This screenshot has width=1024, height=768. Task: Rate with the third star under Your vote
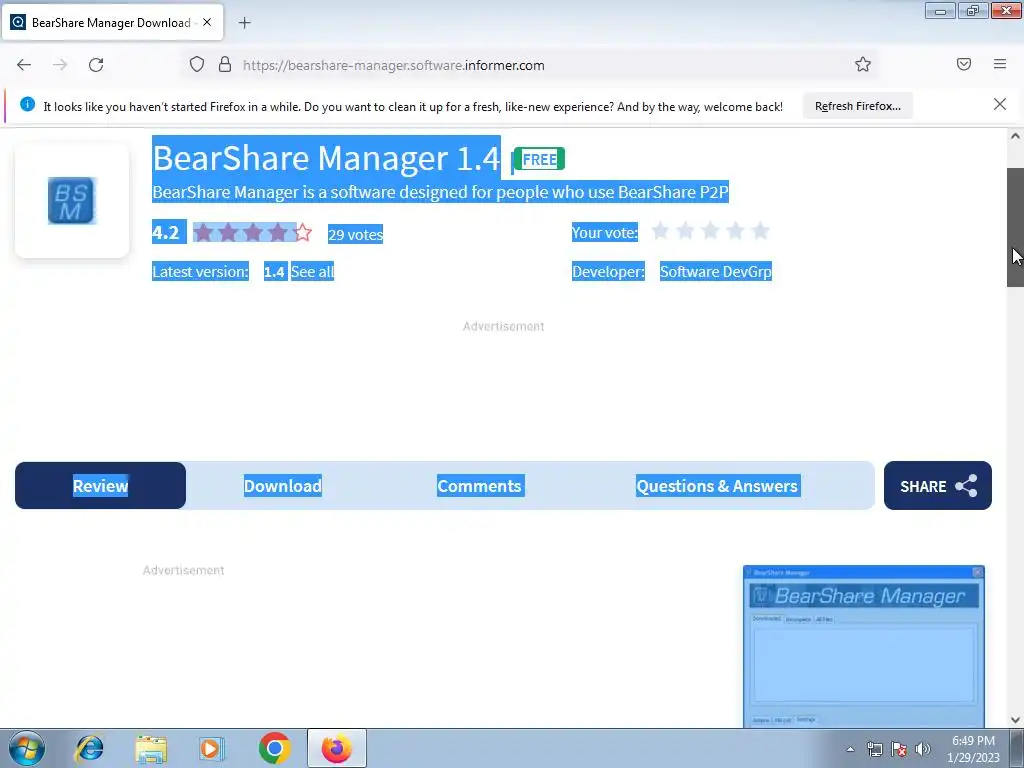711,231
